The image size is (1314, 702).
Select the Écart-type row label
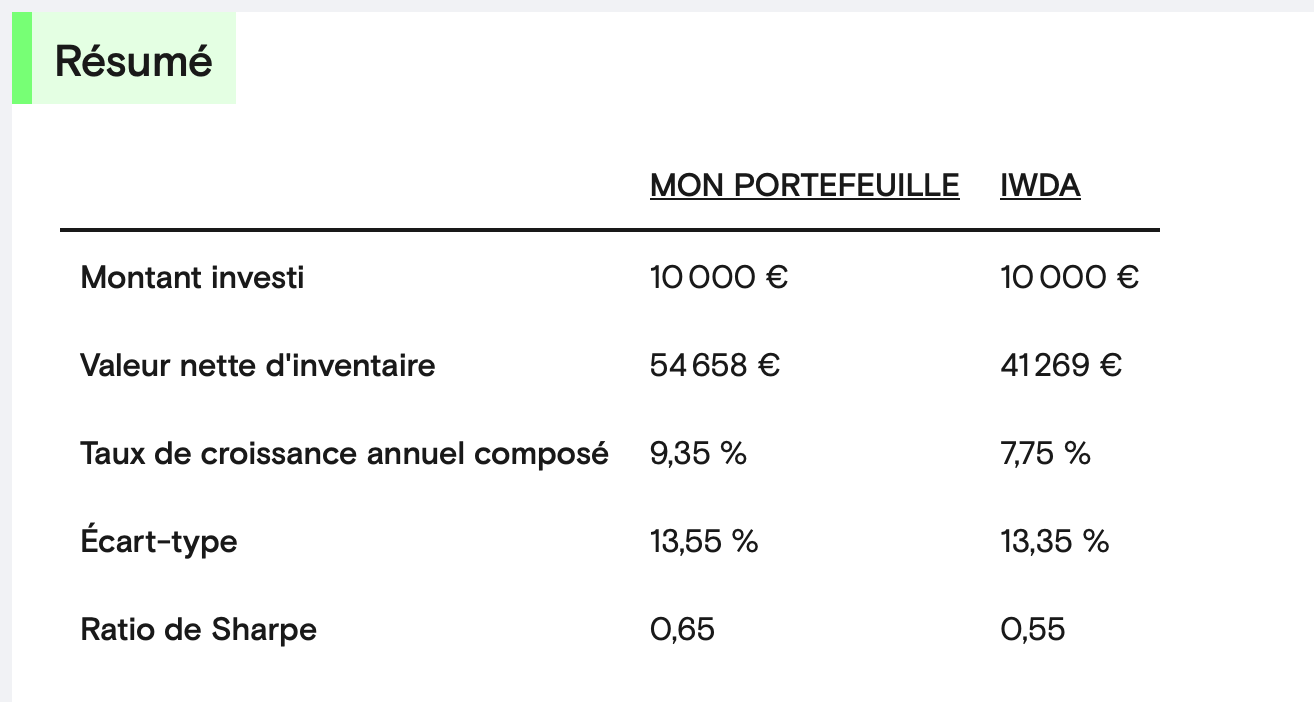(159, 541)
